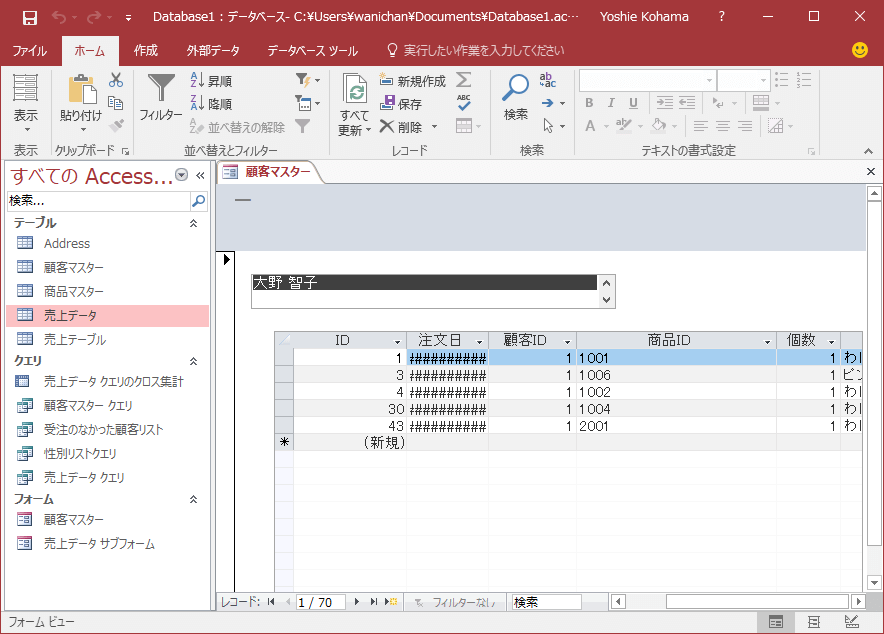This screenshot has height=634, width=884.
Task: Open the font name combo box
Action: (648, 81)
